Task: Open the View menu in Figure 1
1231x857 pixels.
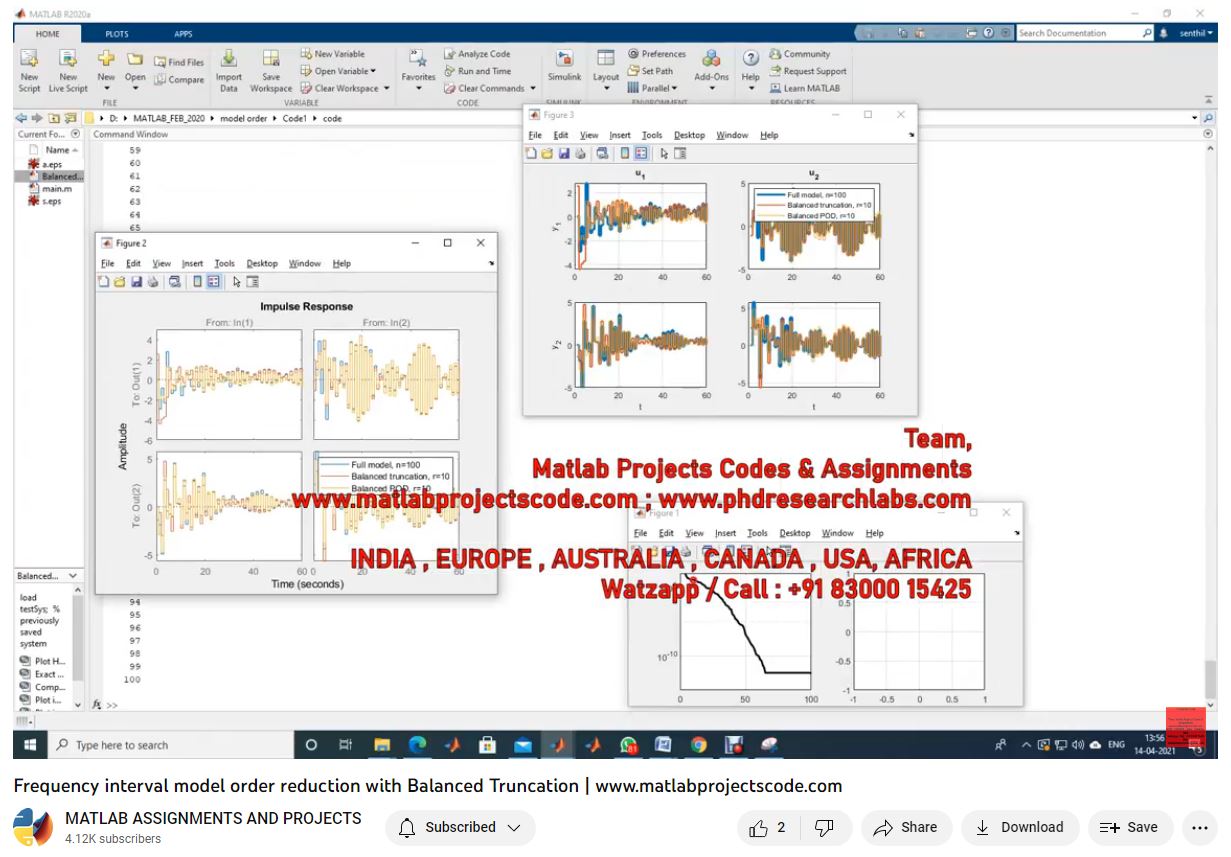Action: tap(695, 533)
